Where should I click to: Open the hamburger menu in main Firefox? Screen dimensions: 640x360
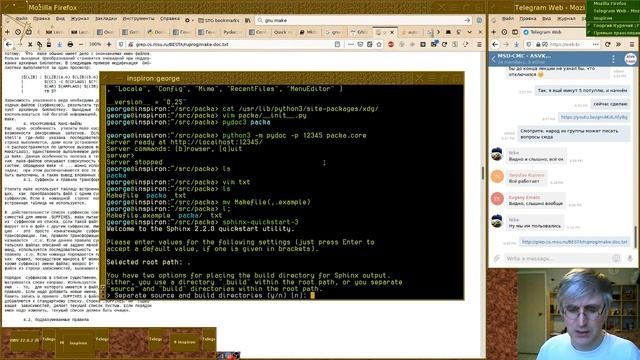tap(479, 44)
